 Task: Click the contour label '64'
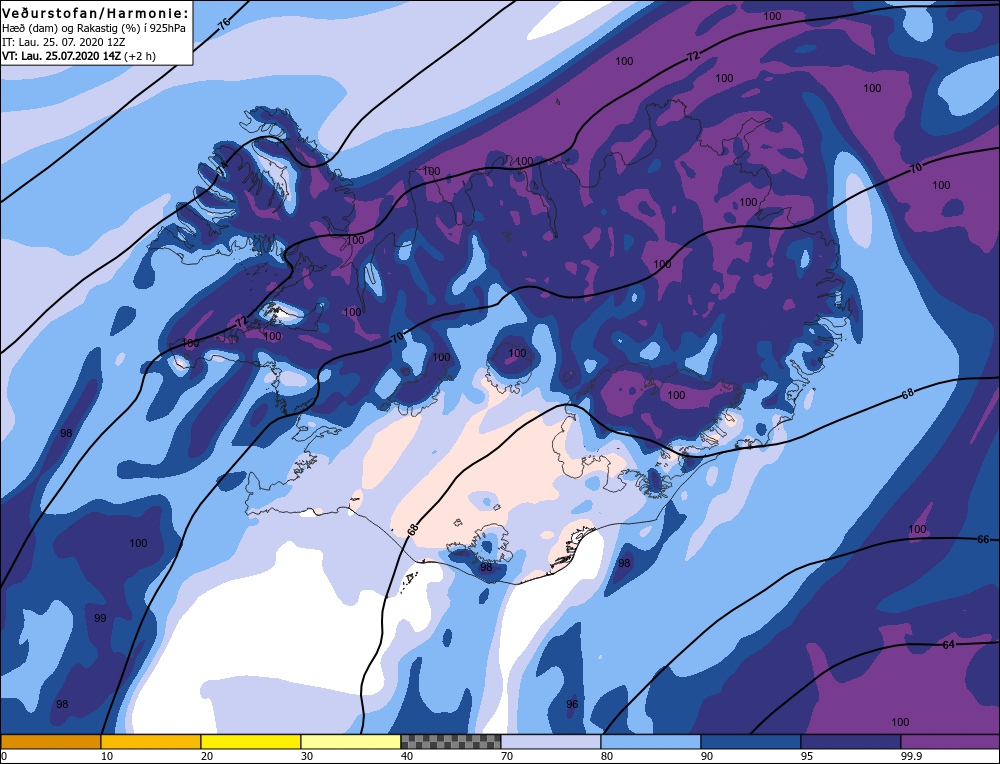[948, 645]
